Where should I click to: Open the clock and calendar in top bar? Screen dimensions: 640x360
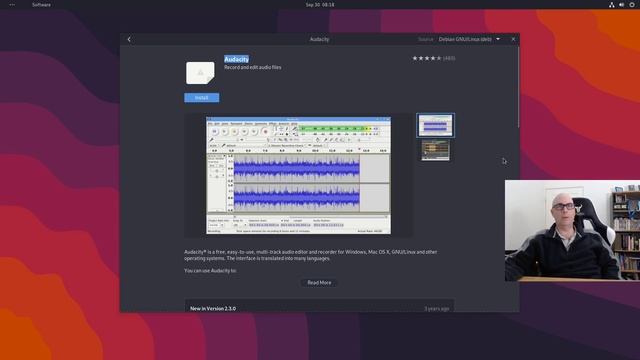pyautogui.click(x=320, y=4)
